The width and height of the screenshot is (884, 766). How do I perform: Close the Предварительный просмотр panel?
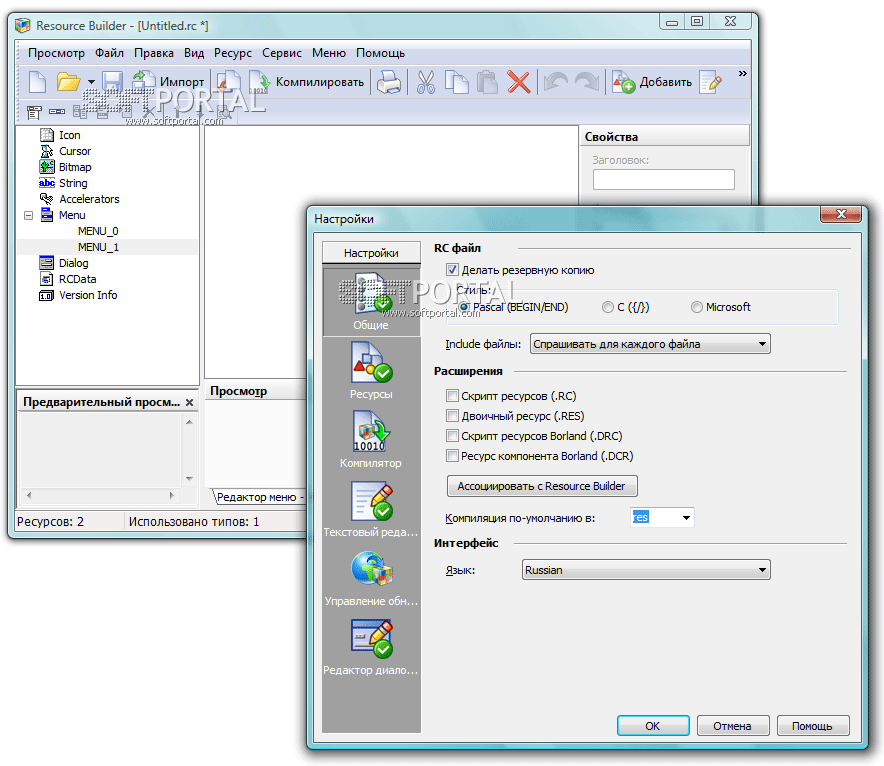(x=189, y=402)
